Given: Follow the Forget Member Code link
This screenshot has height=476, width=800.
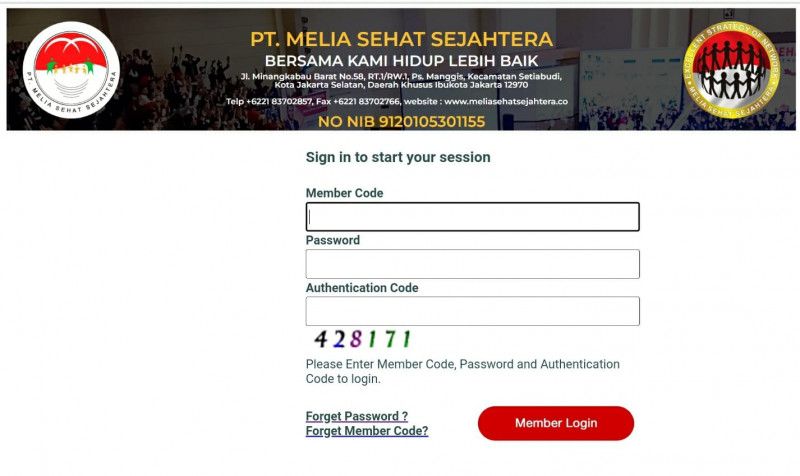Looking at the screenshot, I should click(x=367, y=431).
